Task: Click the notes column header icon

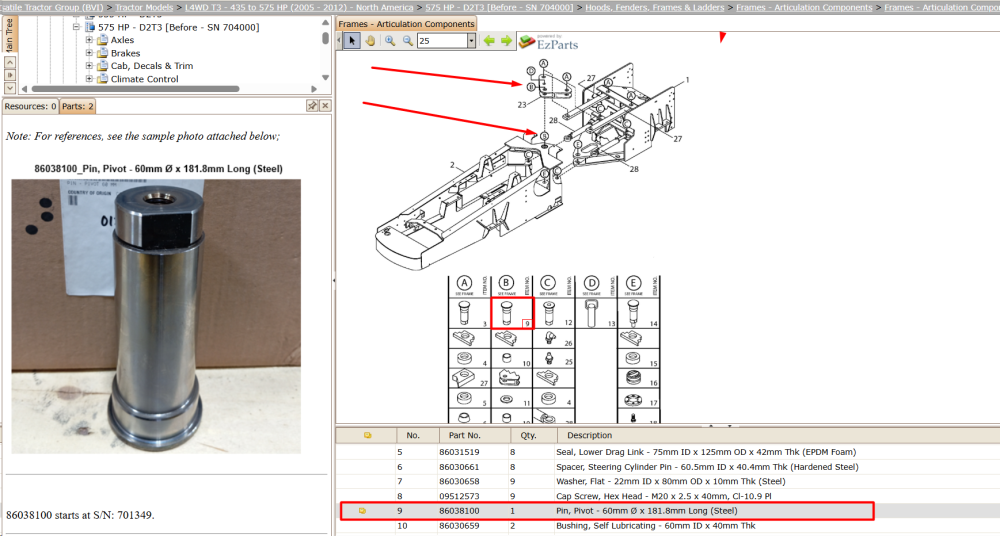Action: tap(367, 435)
